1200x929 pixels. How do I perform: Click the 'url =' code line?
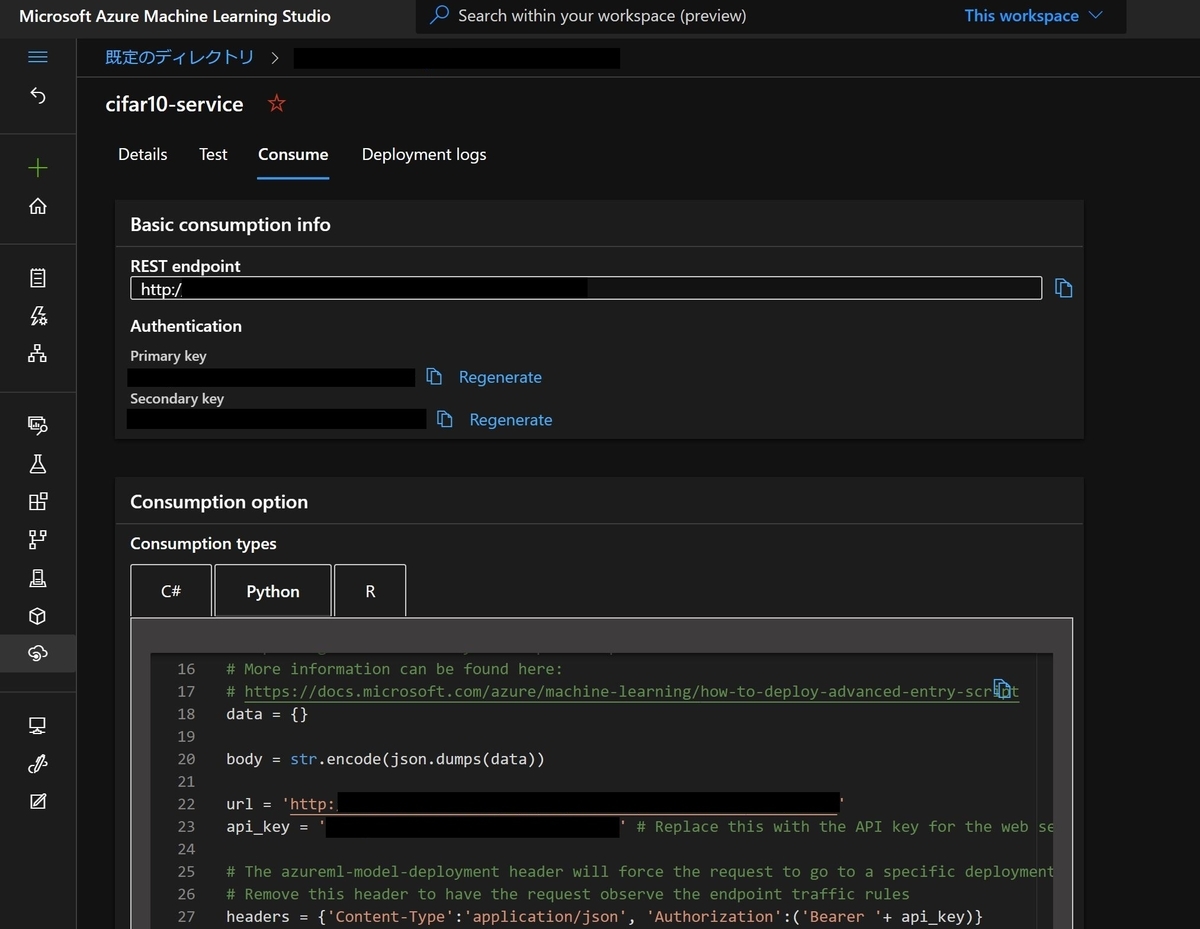click(536, 804)
